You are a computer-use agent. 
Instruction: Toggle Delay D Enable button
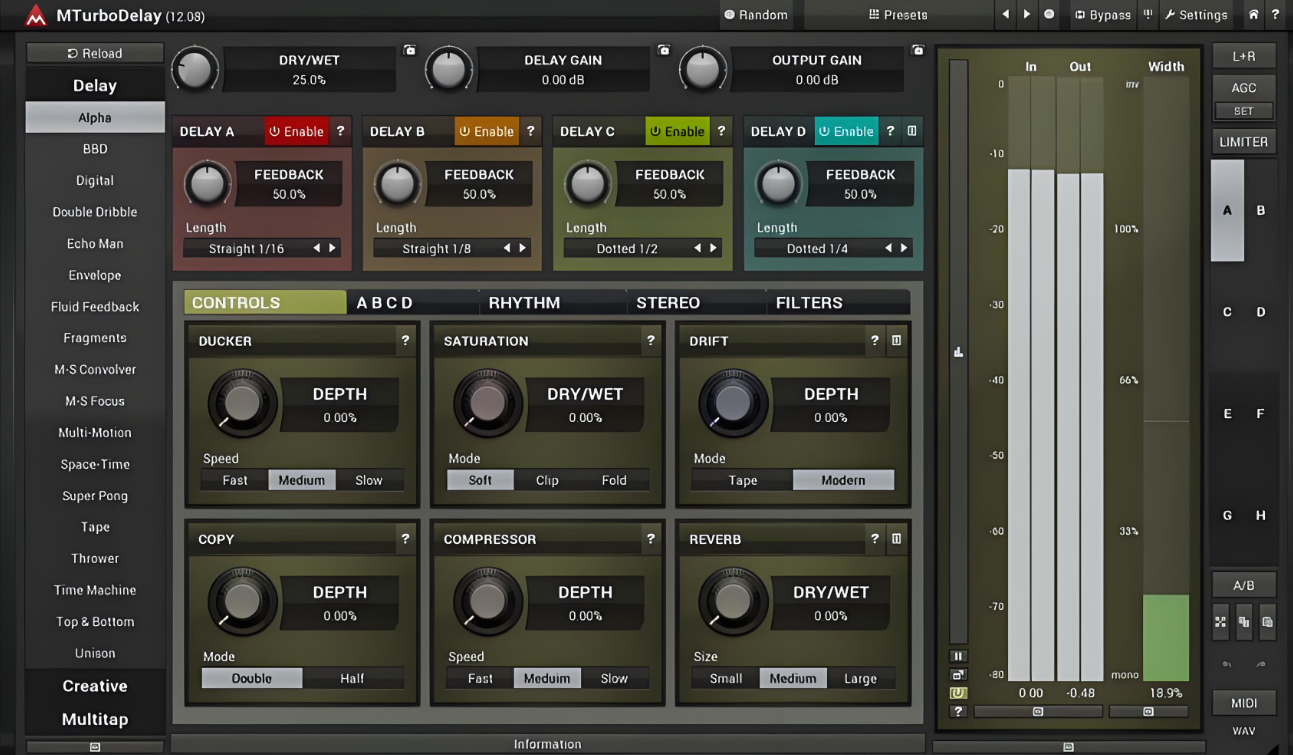click(x=846, y=131)
